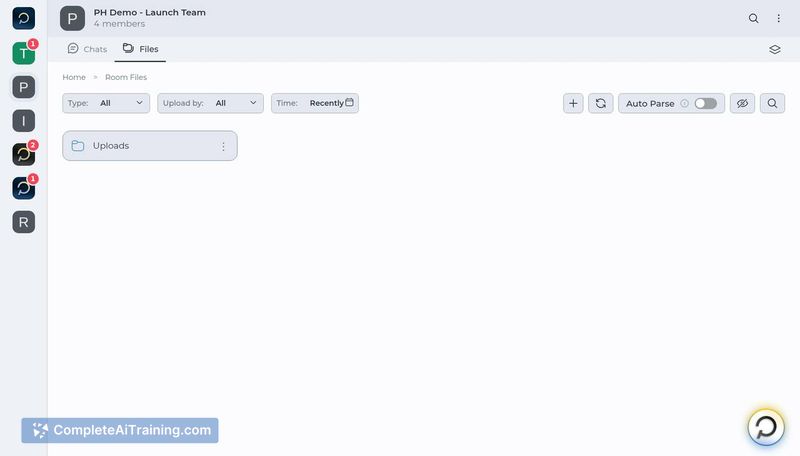
Task: Click Room Files breadcrumb
Action: (x=126, y=77)
